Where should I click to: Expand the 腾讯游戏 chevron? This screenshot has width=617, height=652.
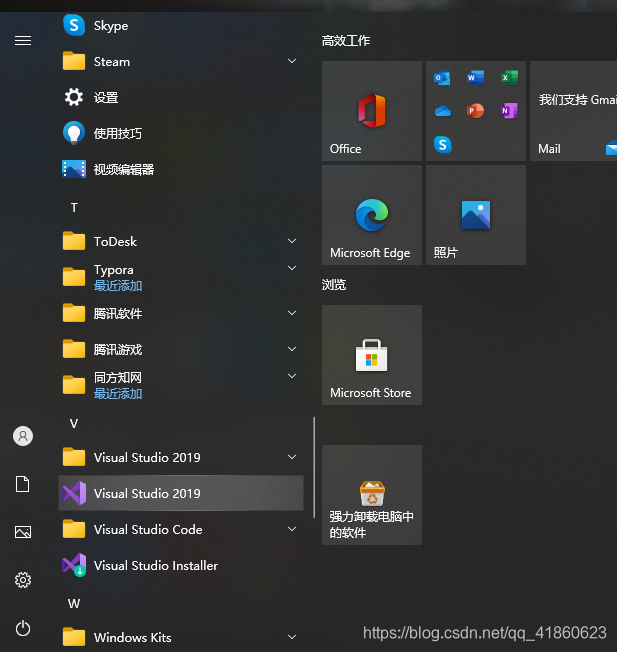tap(292, 349)
